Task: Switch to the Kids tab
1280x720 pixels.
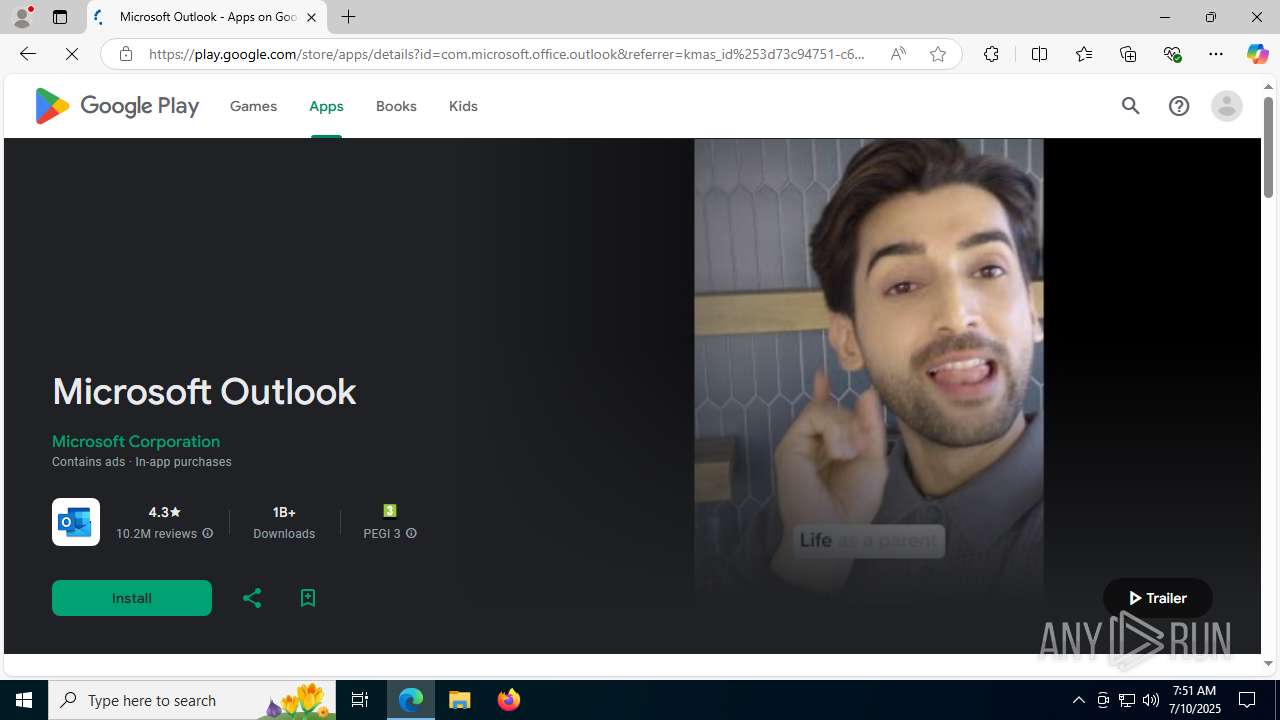Action: (x=463, y=106)
